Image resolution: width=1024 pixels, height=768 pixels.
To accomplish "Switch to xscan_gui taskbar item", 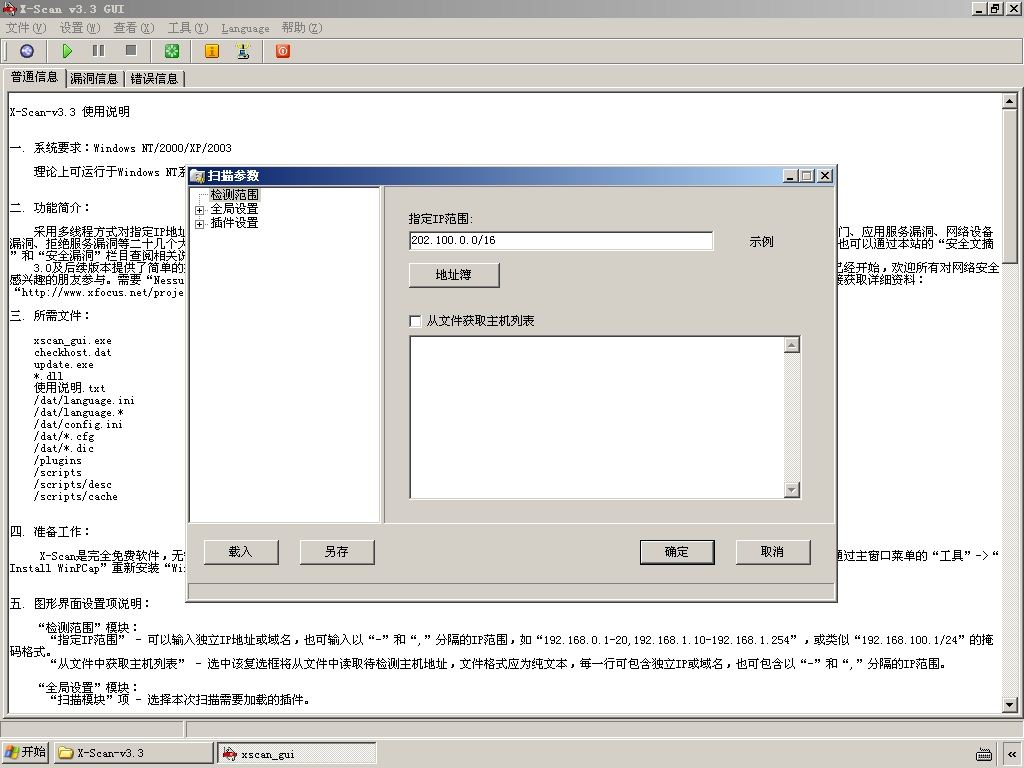I will (297, 754).
